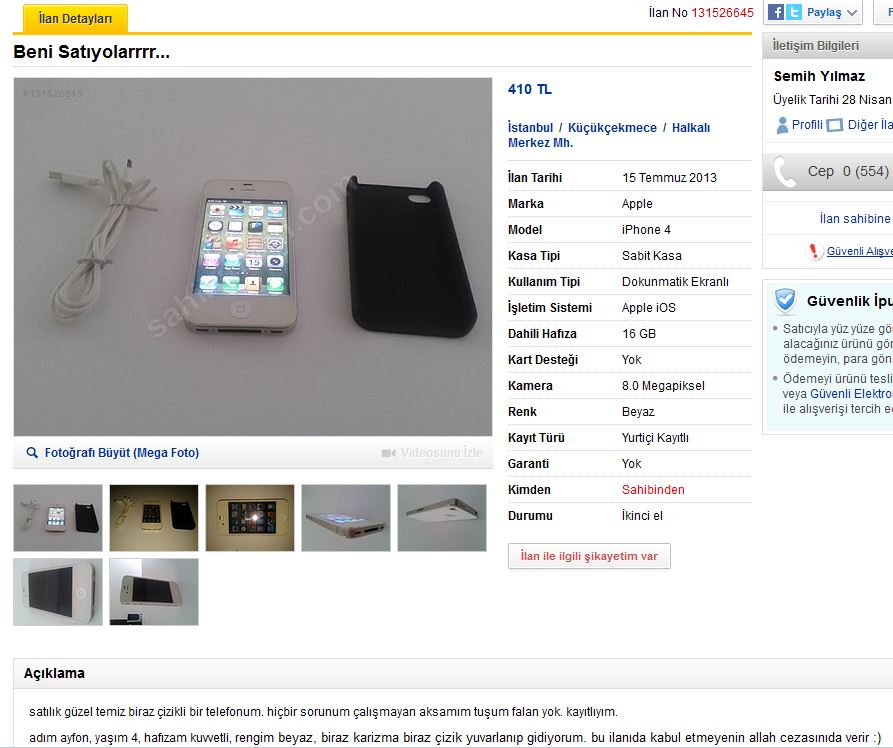
Task: Click the blue Güvenlik shield icon
Action: click(x=785, y=300)
